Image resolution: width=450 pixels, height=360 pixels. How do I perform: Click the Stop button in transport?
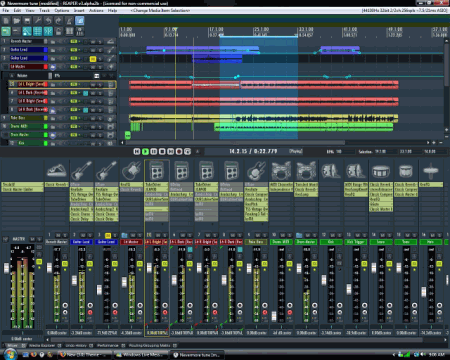click(162, 151)
